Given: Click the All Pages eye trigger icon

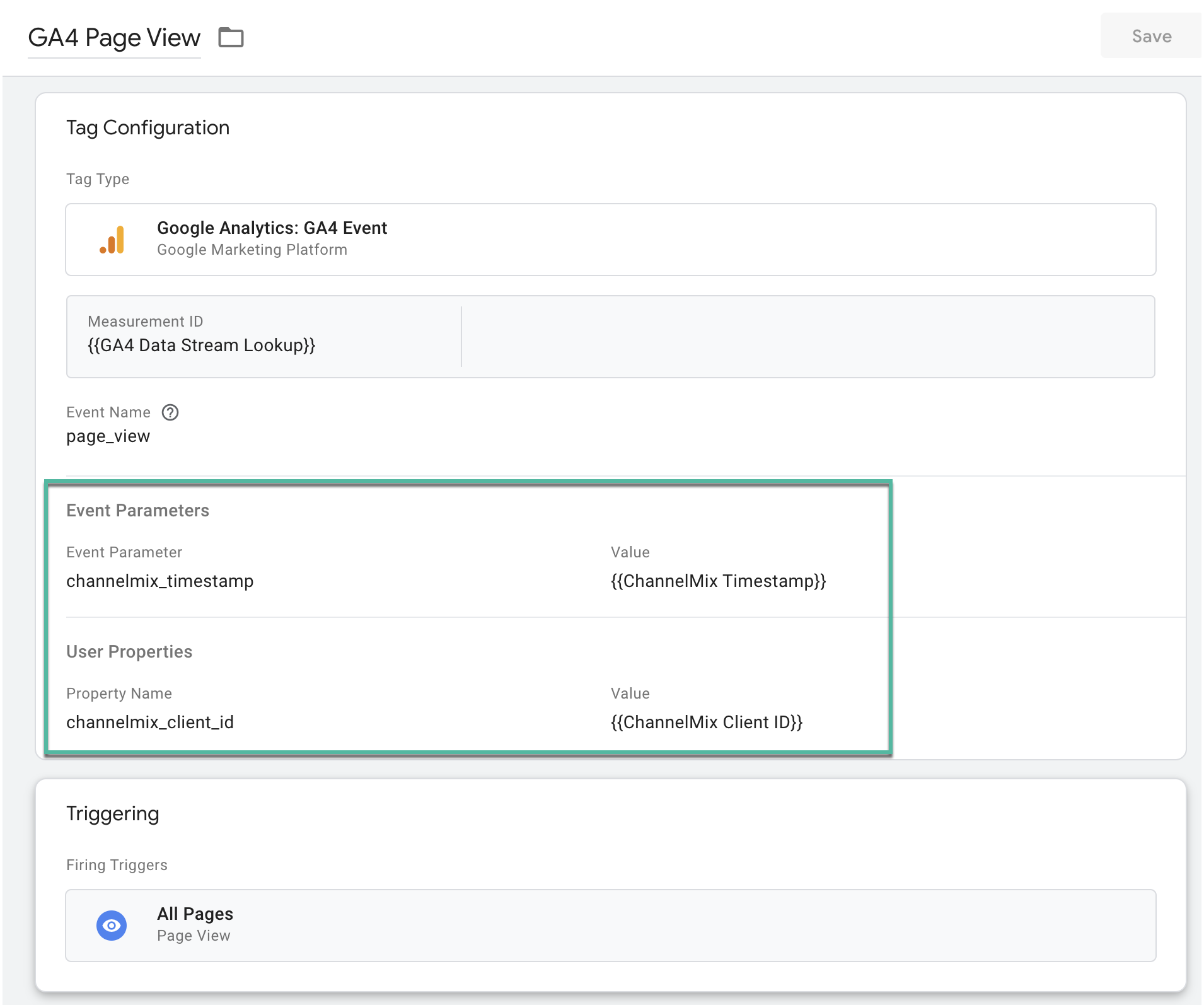Looking at the screenshot, I should tap(112, 926).
